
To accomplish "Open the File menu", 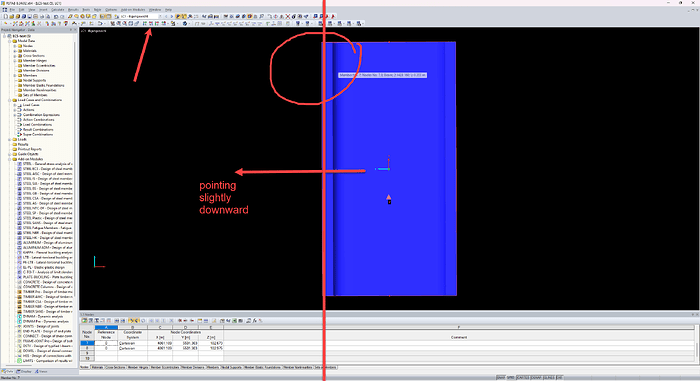I will [x=12, y=9].
